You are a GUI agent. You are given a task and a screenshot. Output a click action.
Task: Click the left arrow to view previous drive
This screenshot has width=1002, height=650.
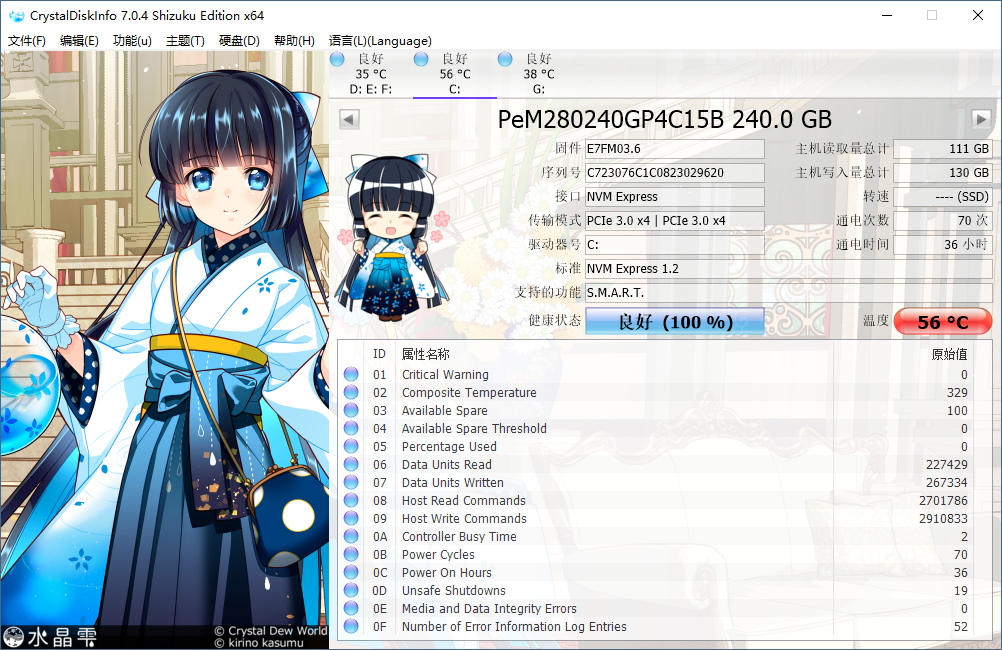click(347, 119)
